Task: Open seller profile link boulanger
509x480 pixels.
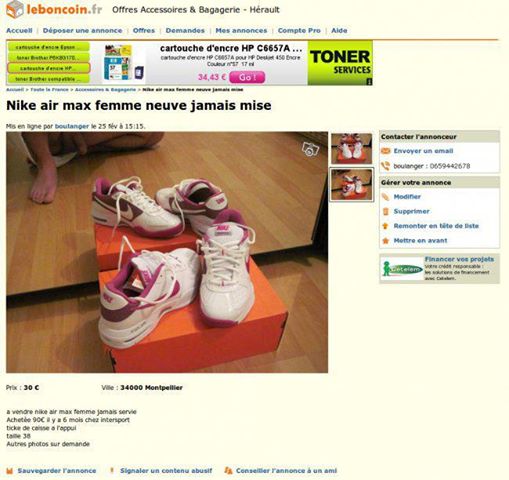Action: [x=72, y=126]
